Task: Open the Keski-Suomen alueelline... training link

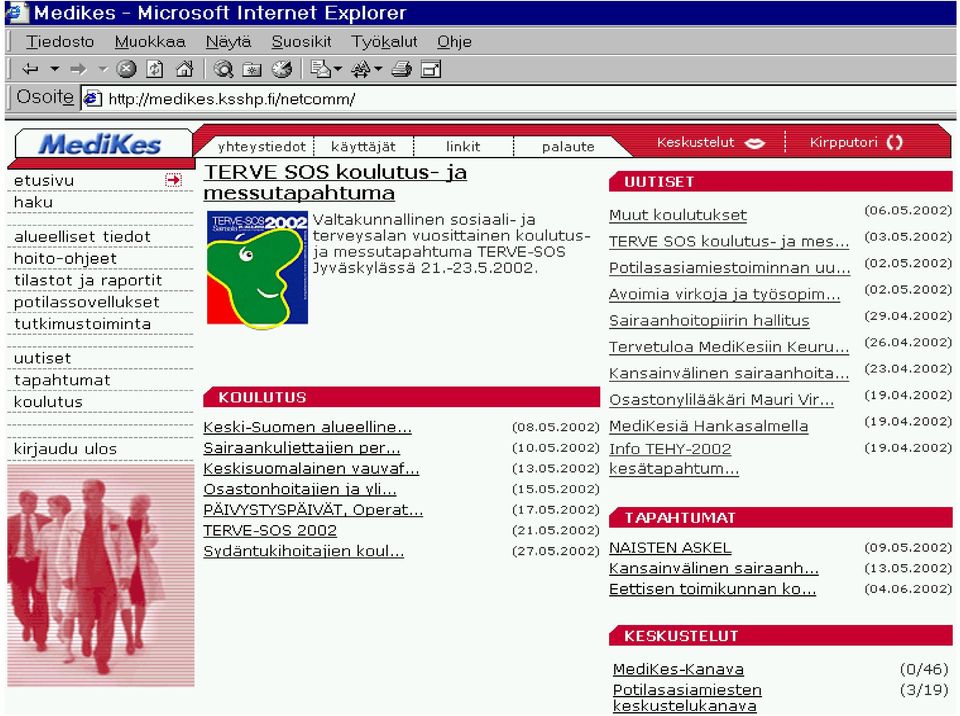Action: pos(307,427)
